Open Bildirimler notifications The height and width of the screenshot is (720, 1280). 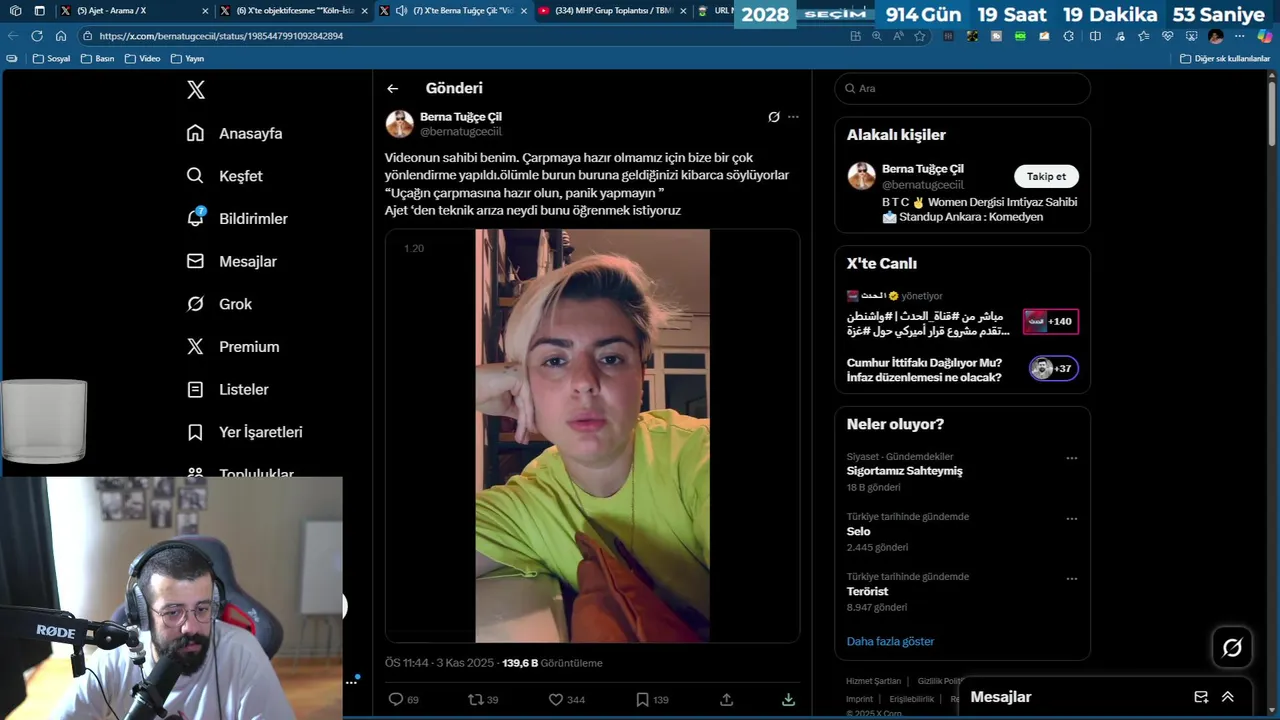click(x=237, y=218)
